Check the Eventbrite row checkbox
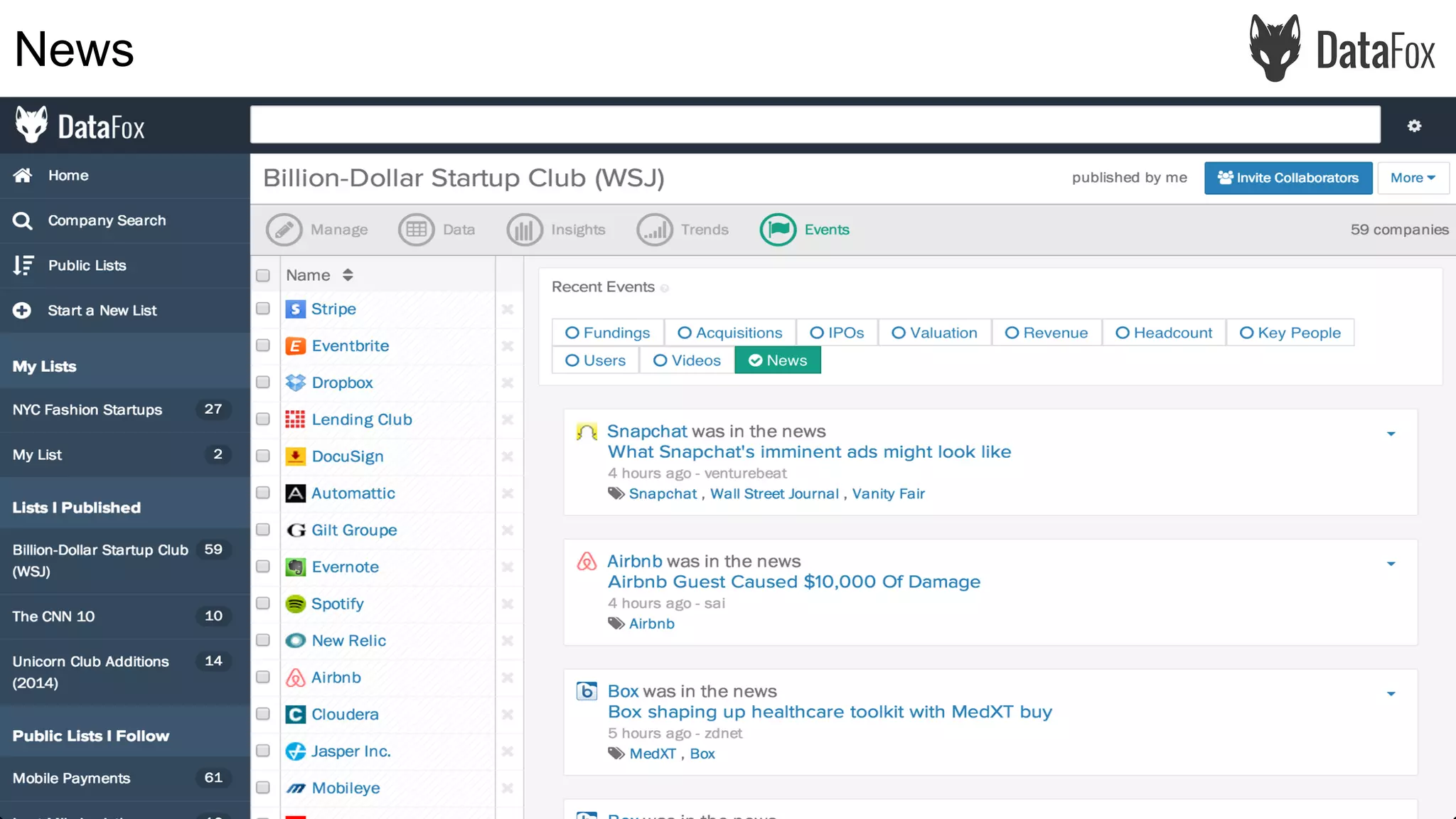The height and width of the screenshot is (819, 1456). tap(263, 346)
